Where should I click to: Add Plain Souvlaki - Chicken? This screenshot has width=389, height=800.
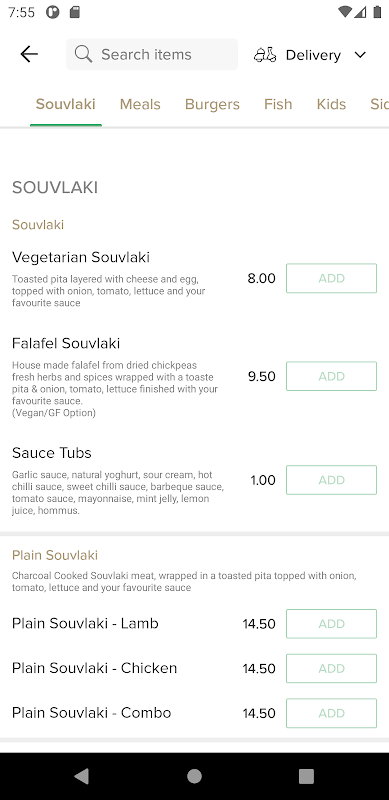click(x=331, y=668)
